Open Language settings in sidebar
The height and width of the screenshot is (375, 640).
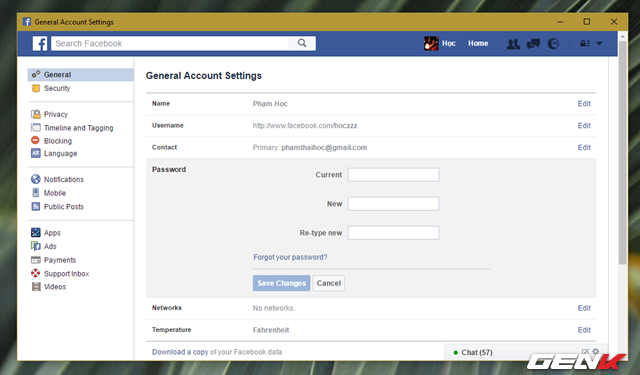point(60,153)
